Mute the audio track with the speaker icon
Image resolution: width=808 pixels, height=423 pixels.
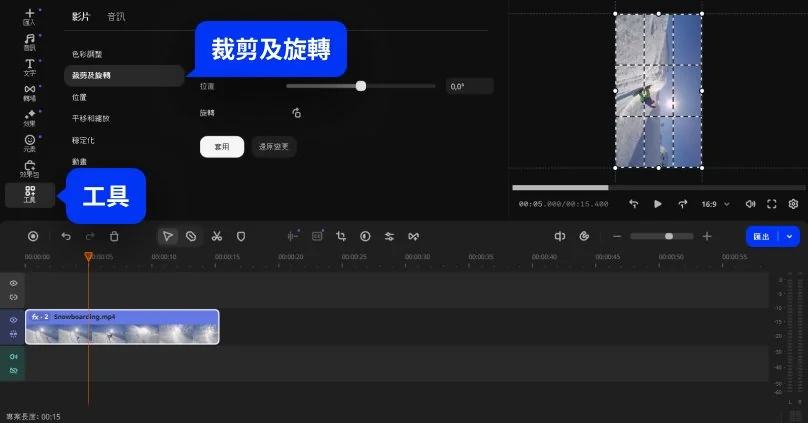pyautogui.click(x=14, y=356)
